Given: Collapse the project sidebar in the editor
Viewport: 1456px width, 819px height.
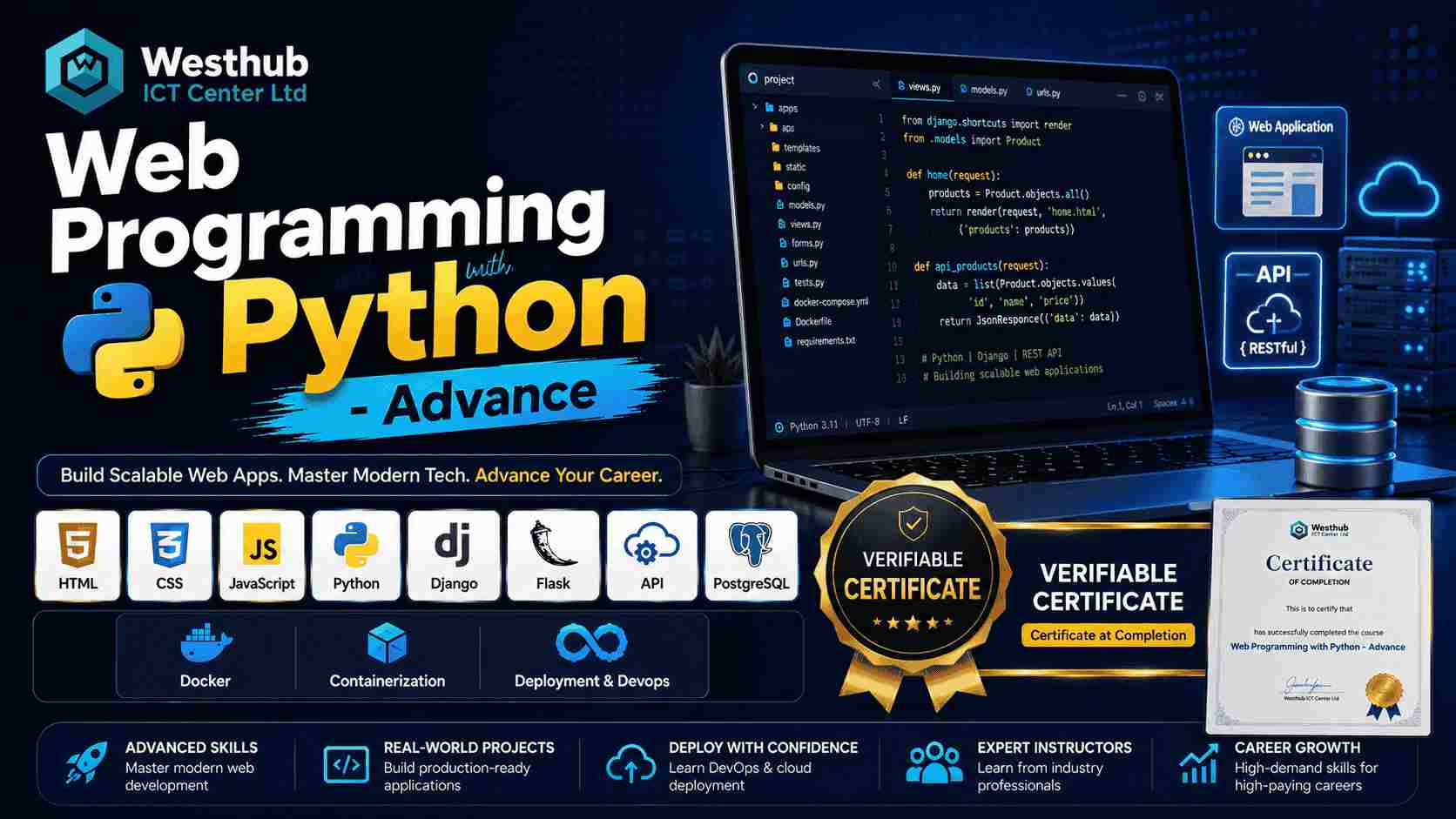Looking at the screenshot, I should (876, 84).
